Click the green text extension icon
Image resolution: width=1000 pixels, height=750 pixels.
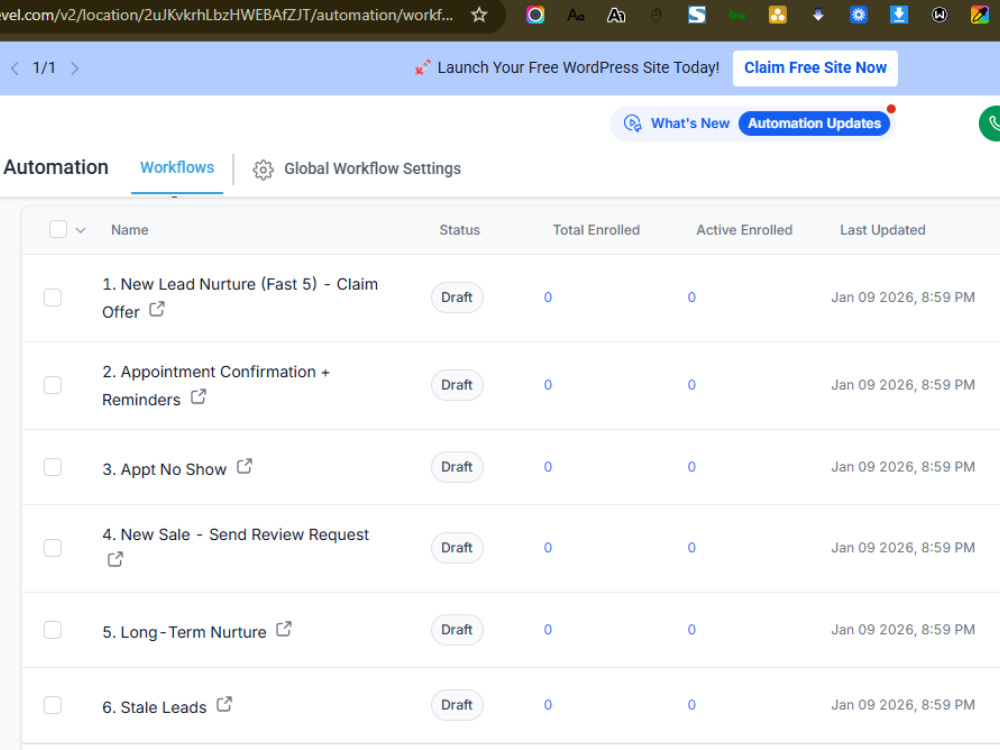click(737, 15)
